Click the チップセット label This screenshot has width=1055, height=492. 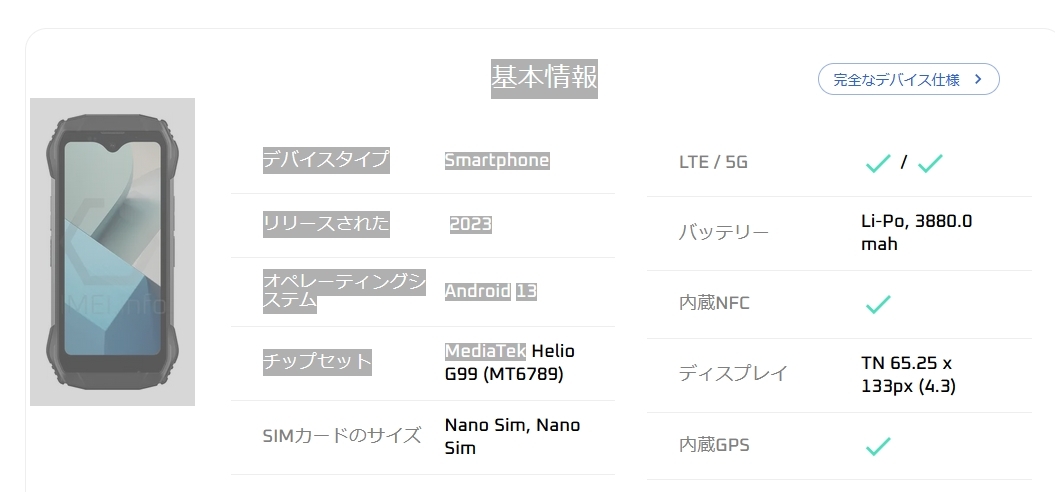[317, 361]
